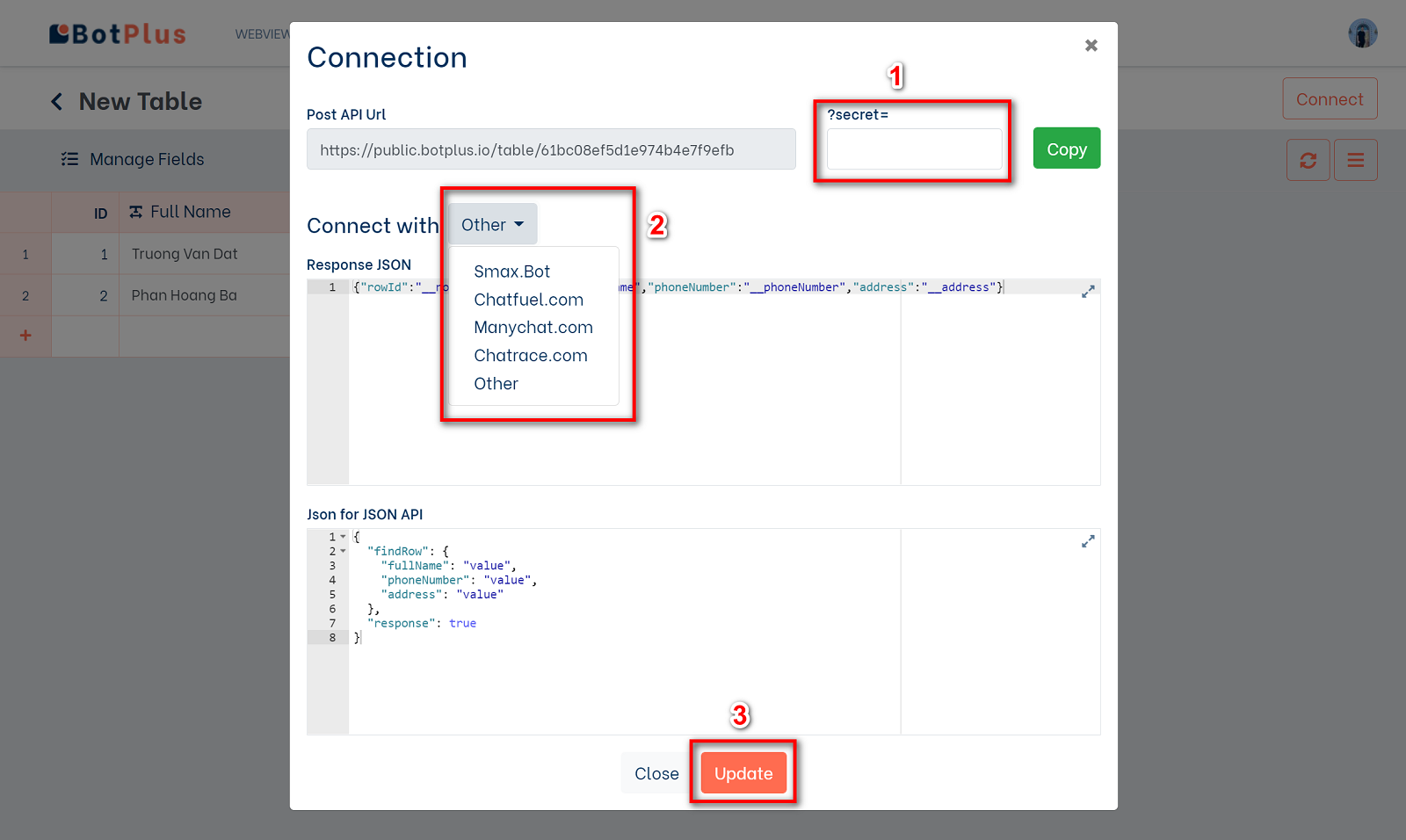Click the Manage Fields list icon

69,159
